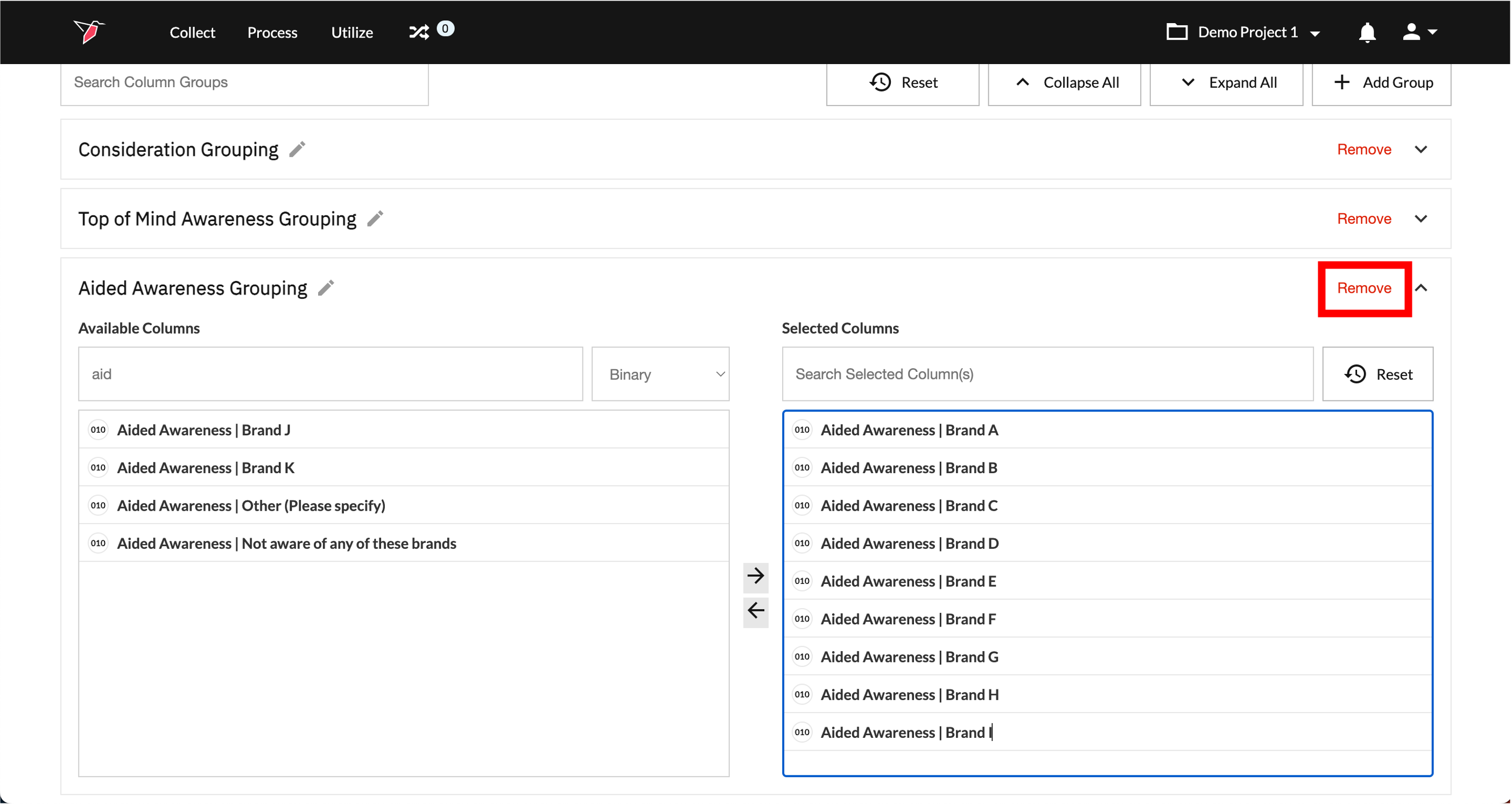
Task: Rename Aided Awareness Grouping via pencil icon
Action: 326,288
